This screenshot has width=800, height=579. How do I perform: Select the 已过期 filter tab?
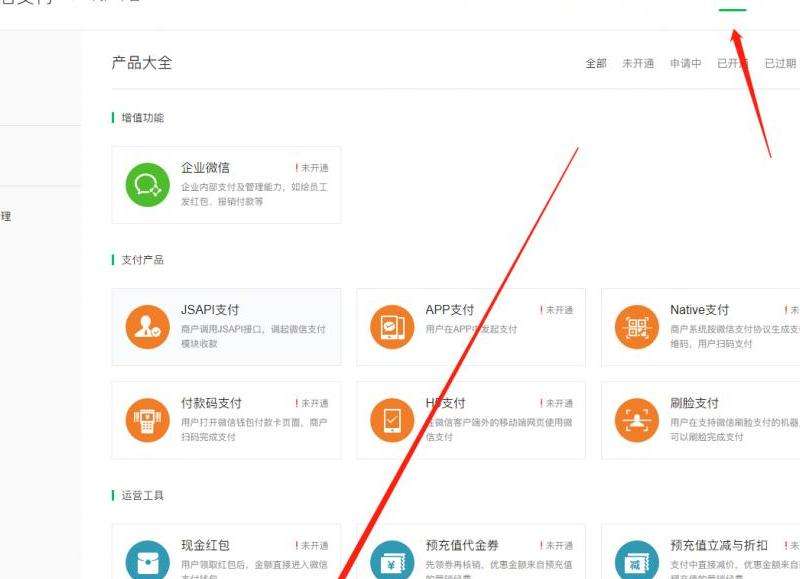tap(780, 63)
